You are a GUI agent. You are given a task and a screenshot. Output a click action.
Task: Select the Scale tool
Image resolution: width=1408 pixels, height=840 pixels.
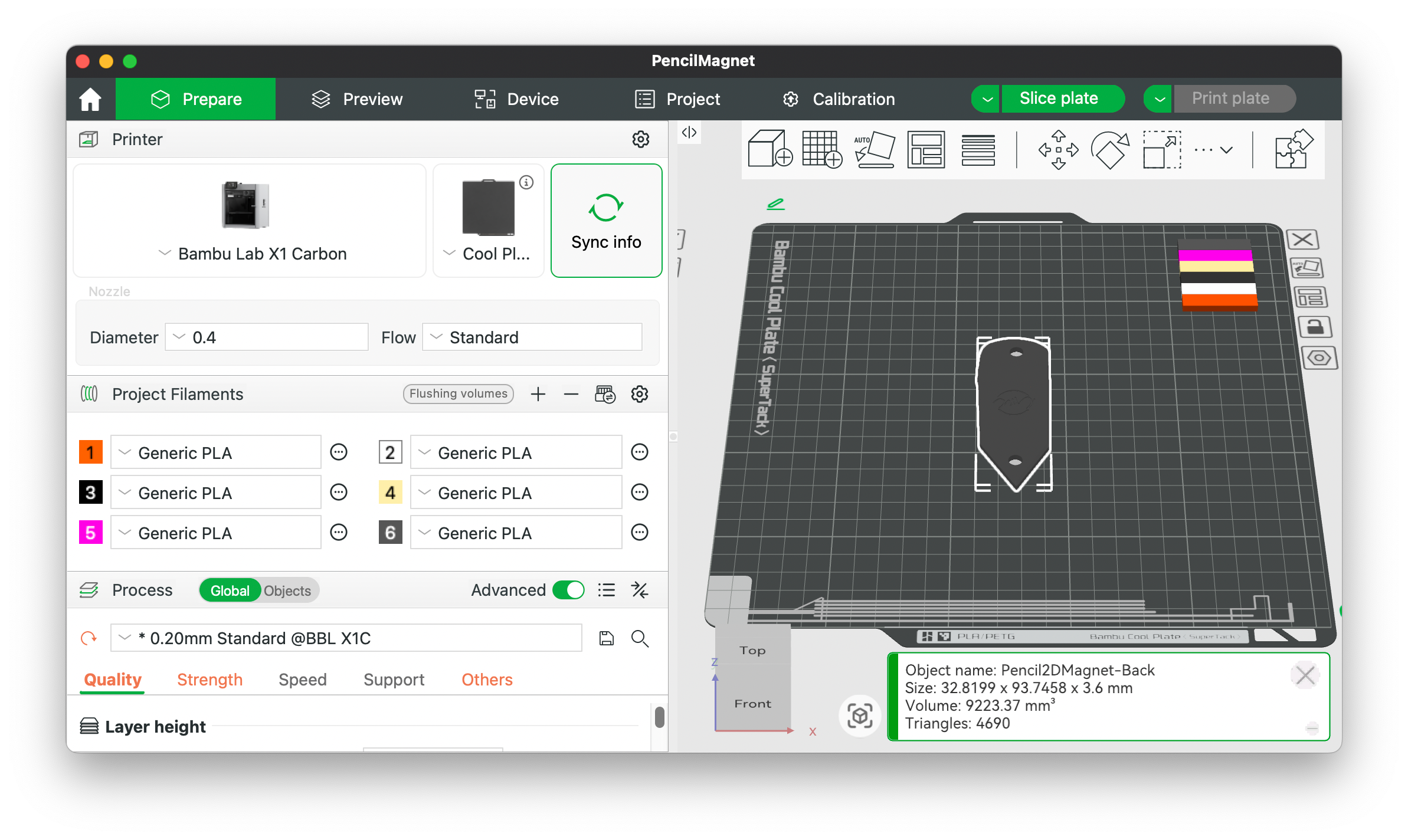click(x=1162, y=149)
